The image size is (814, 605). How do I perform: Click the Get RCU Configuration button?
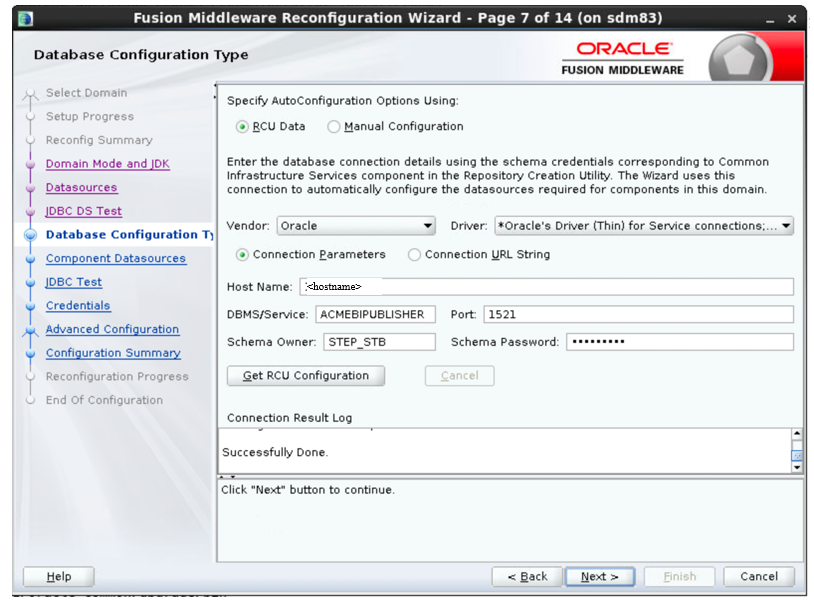click(306, 375)
